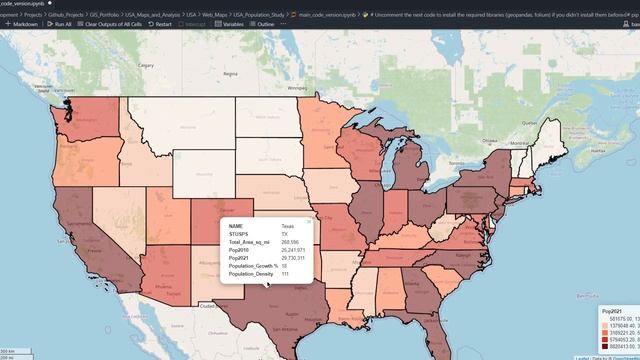
Task: Click the state of Wyoming on map
Action: (x=204, y=173)
